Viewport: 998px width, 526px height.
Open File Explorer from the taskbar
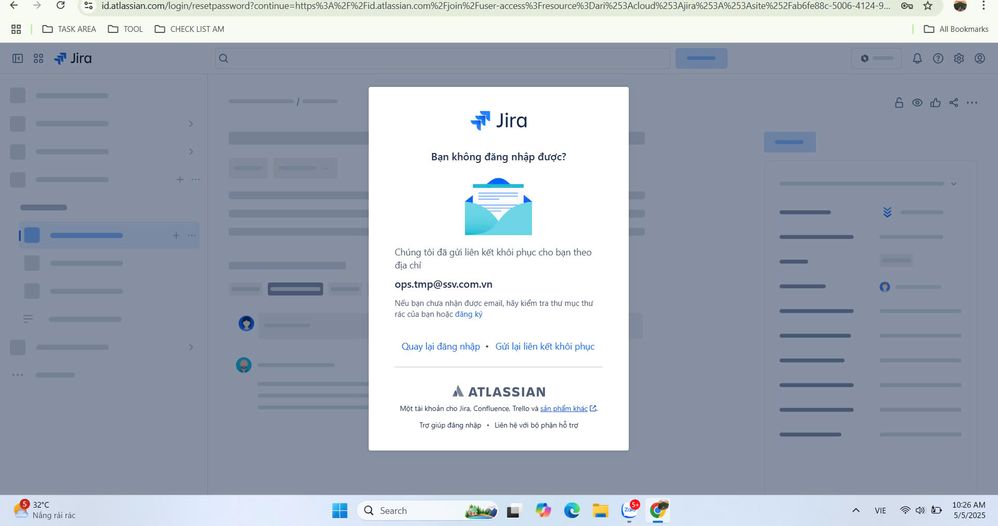pyautogui.click(x=600, y=511)
